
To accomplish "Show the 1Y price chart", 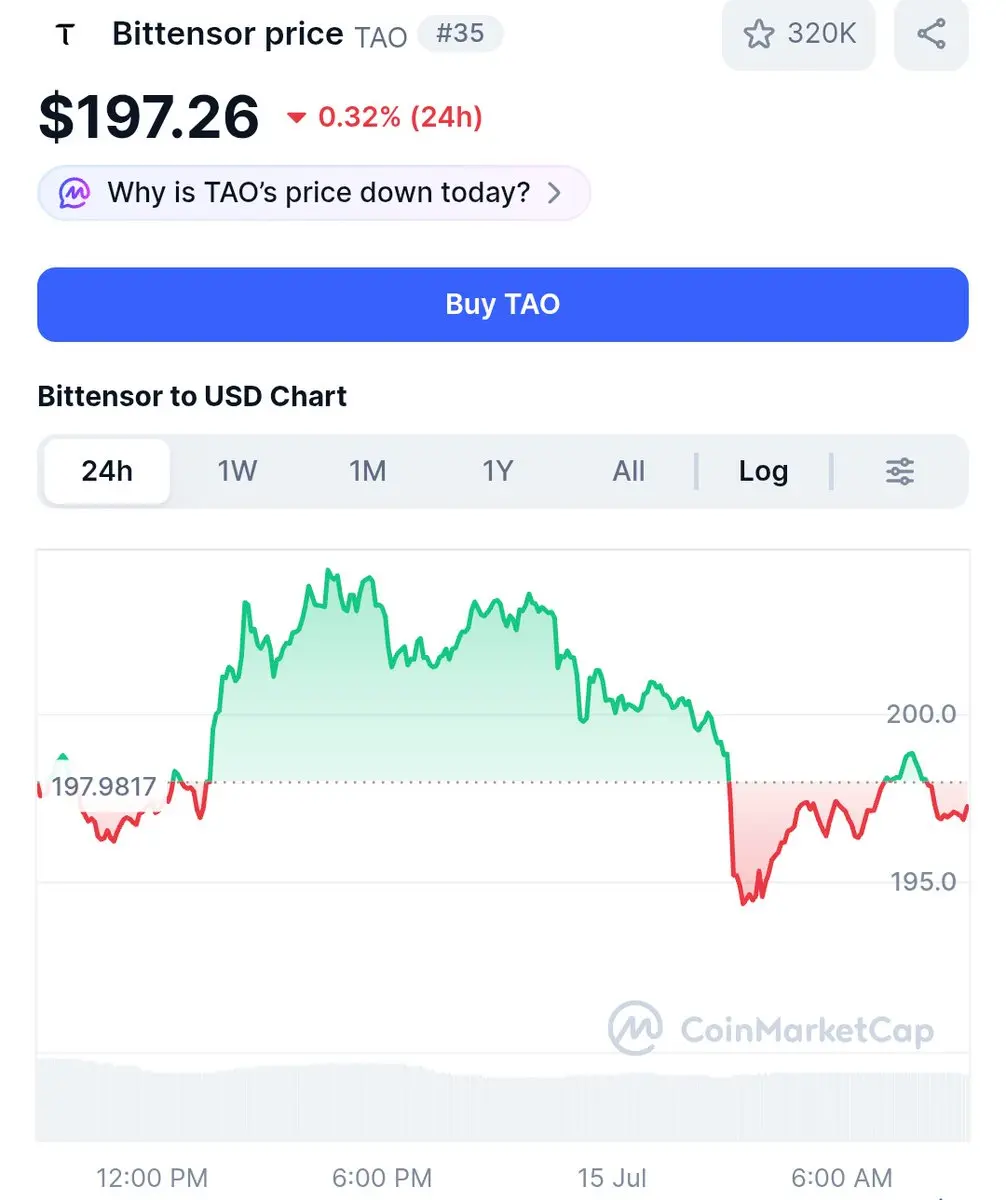I will click(x=497, y=471).
